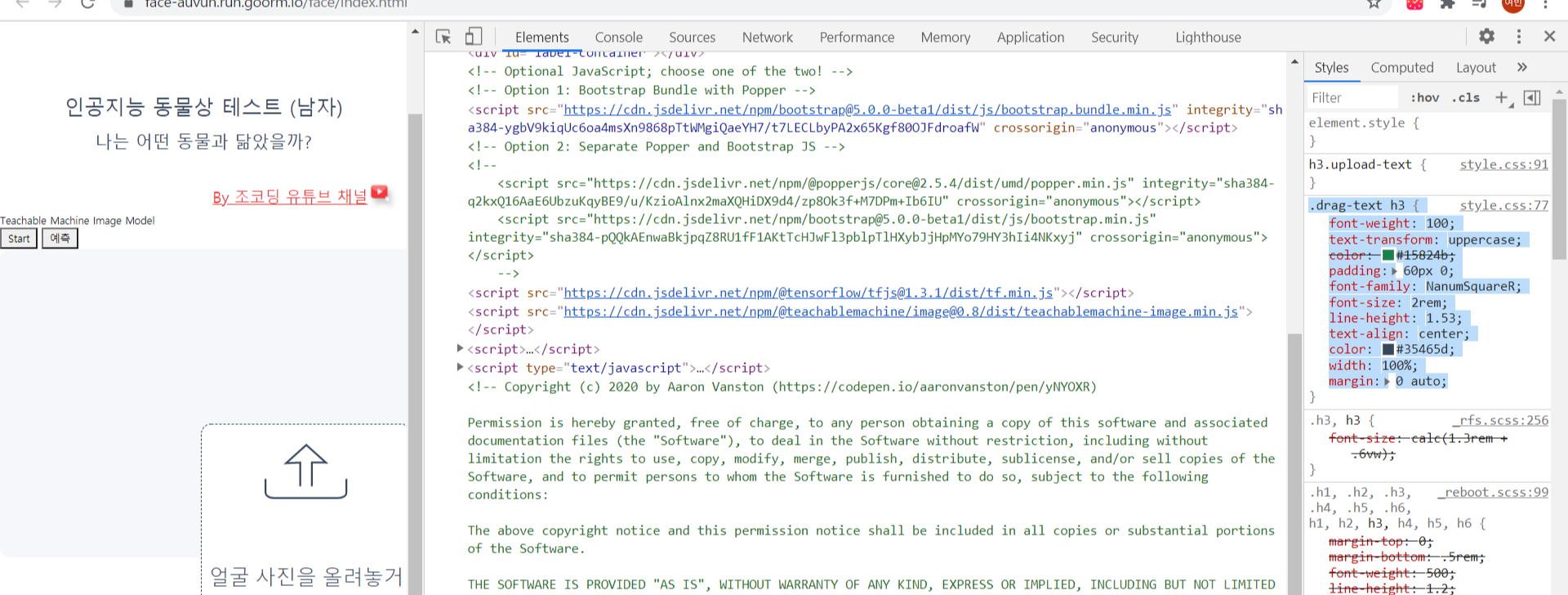This screenshot has width=1568, height=595.
Task: Select the Layout sidebar tab
Action: coord(1476,68)
